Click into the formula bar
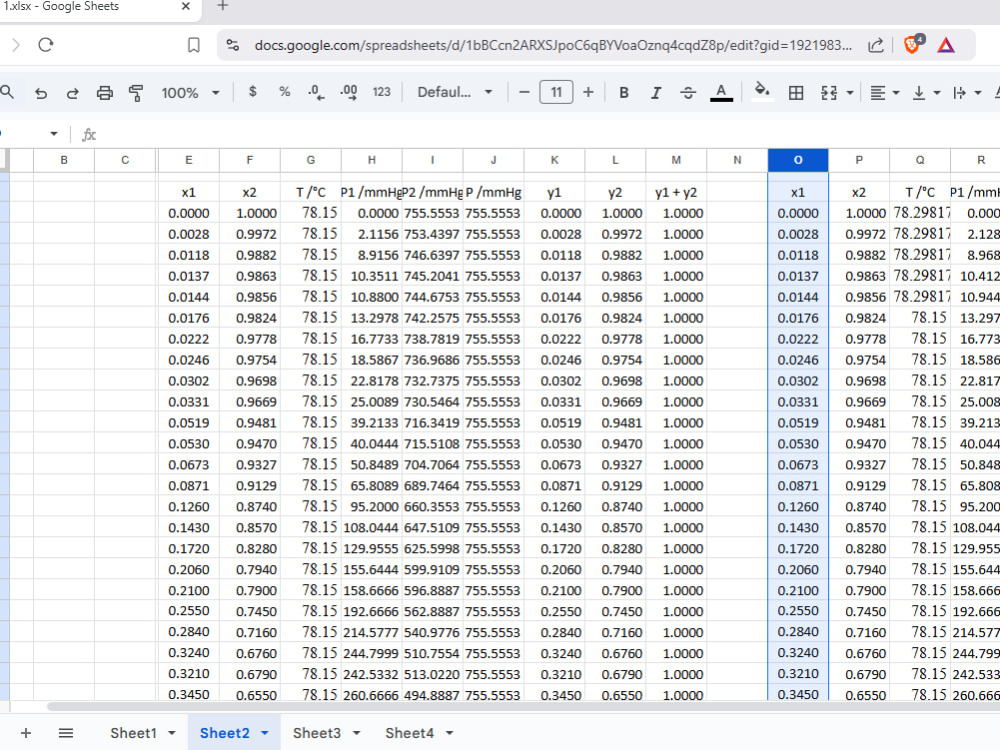The image size is (1000, 750). (548, 134)
